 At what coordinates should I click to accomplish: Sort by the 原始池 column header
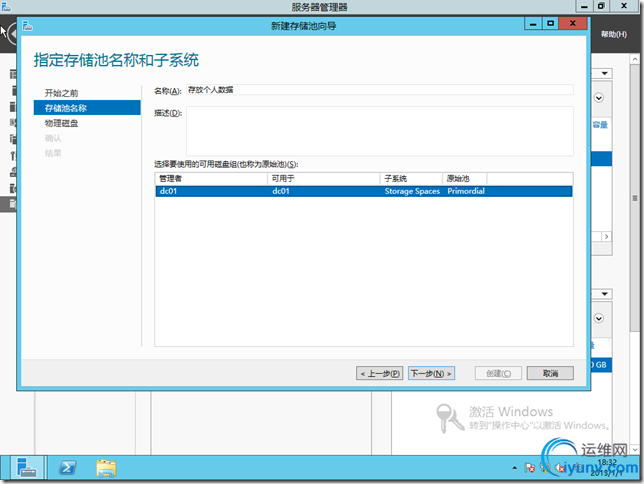pos(465,179)
